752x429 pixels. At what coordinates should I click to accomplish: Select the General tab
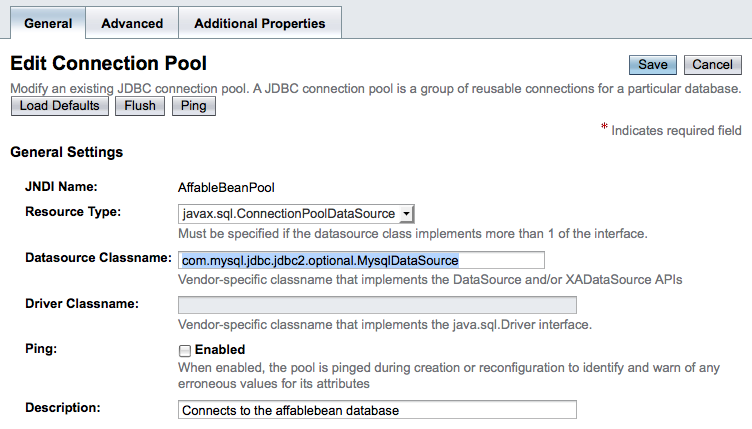[48, 23]
